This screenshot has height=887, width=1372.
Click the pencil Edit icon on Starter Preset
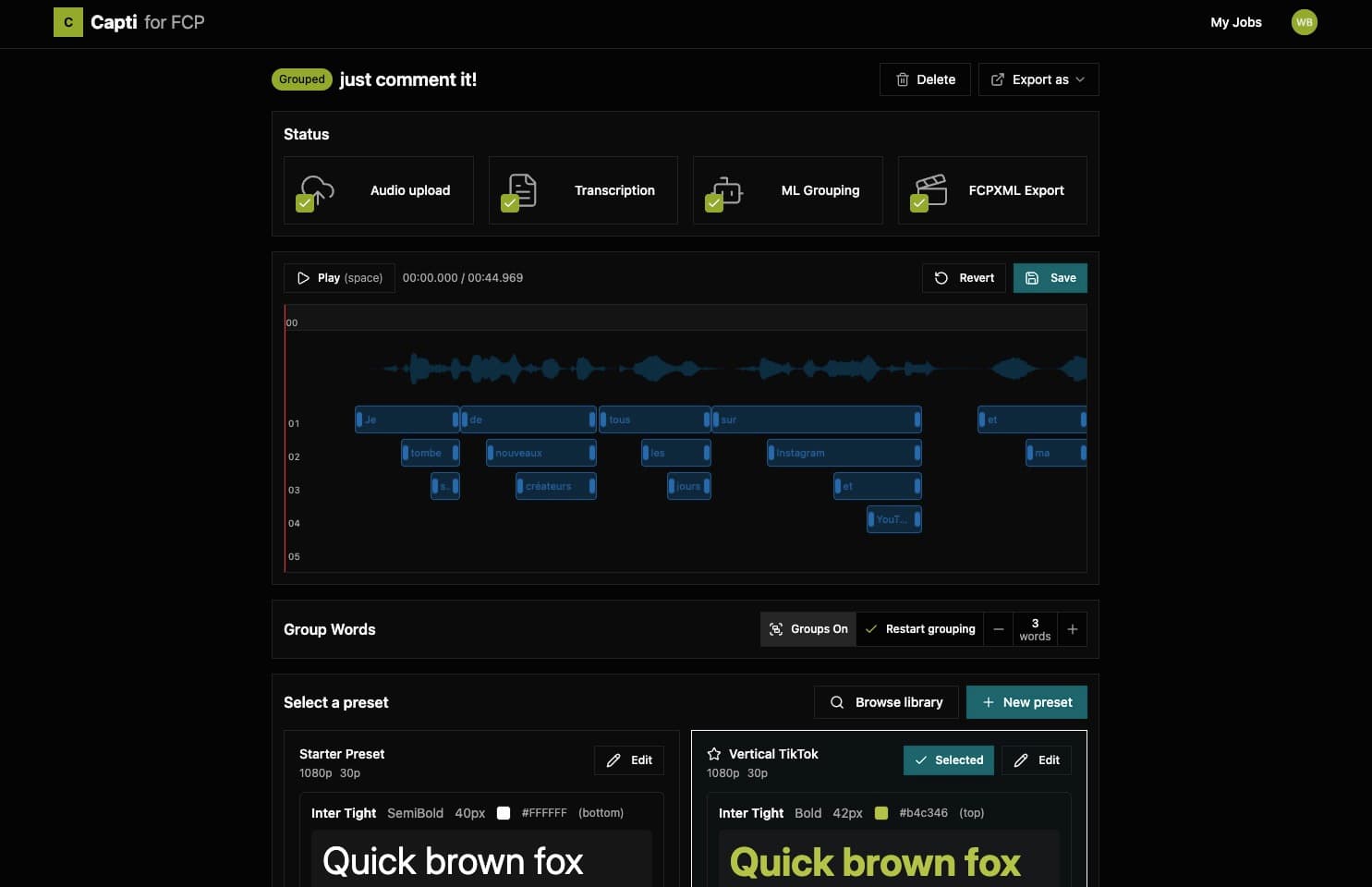(613, 760)
